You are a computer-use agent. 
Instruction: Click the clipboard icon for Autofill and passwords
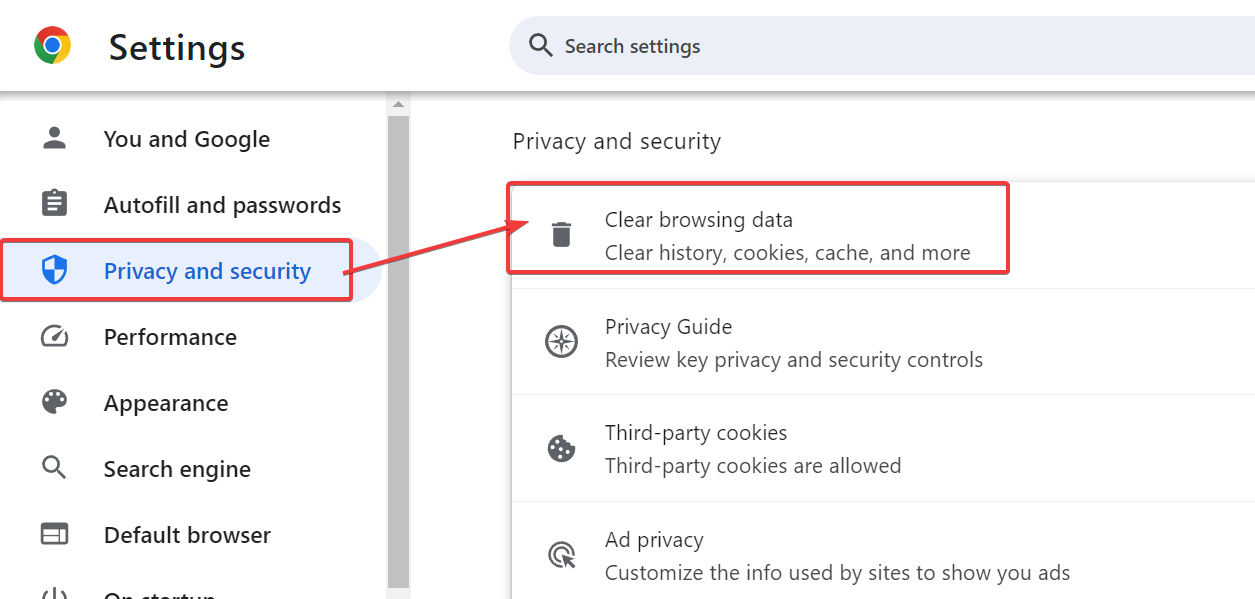52,203
